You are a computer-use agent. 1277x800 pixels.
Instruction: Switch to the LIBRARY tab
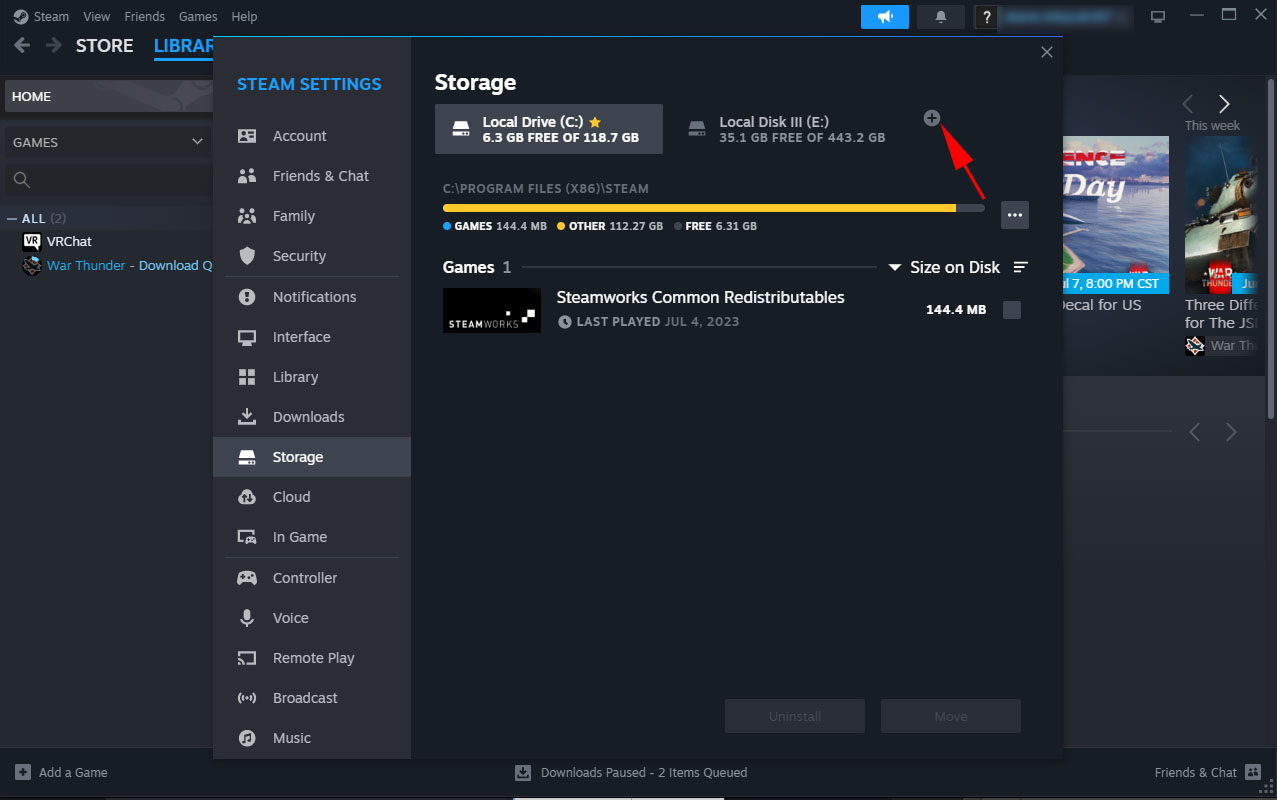[184, 46]
